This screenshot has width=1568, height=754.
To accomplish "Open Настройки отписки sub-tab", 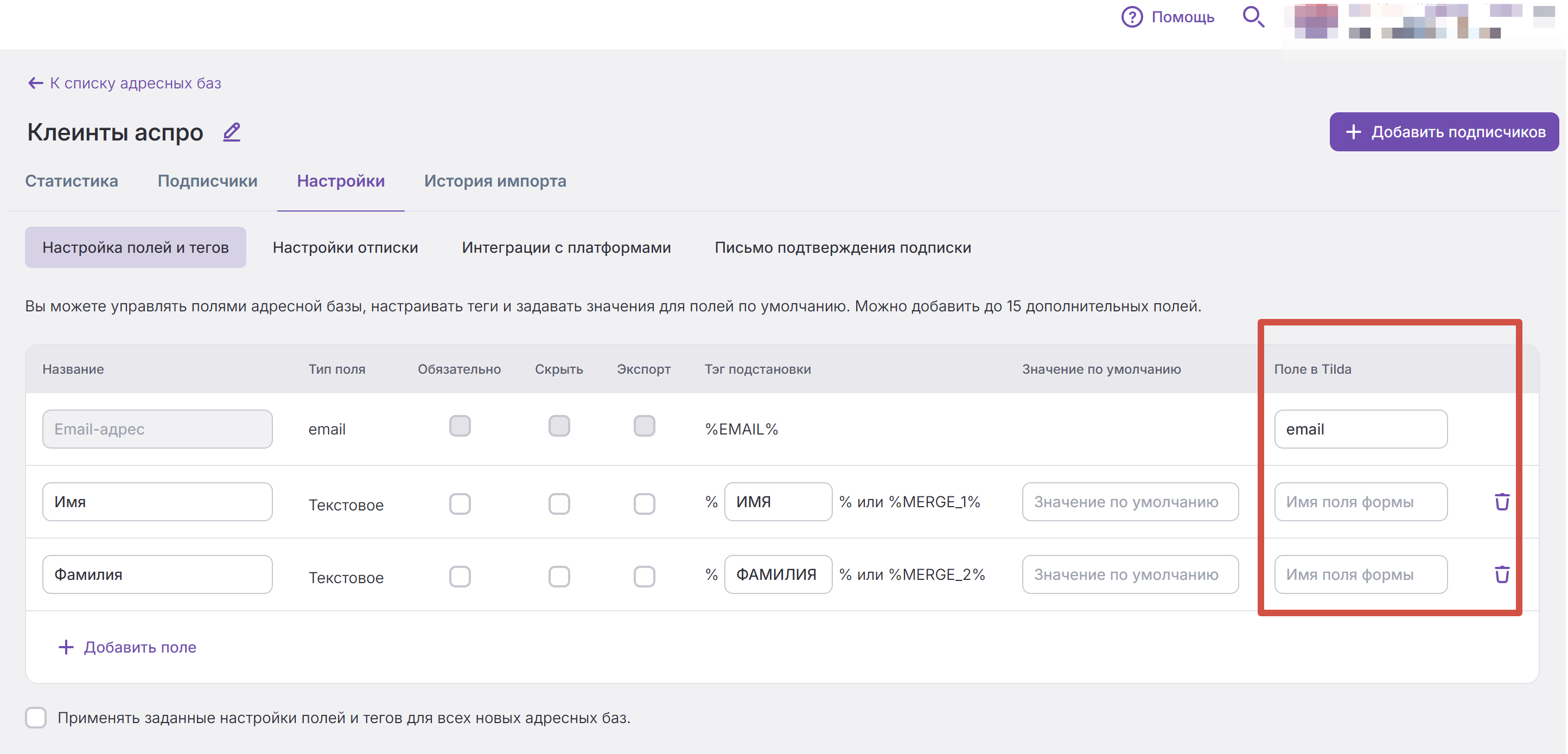I will tap(345, 247).
